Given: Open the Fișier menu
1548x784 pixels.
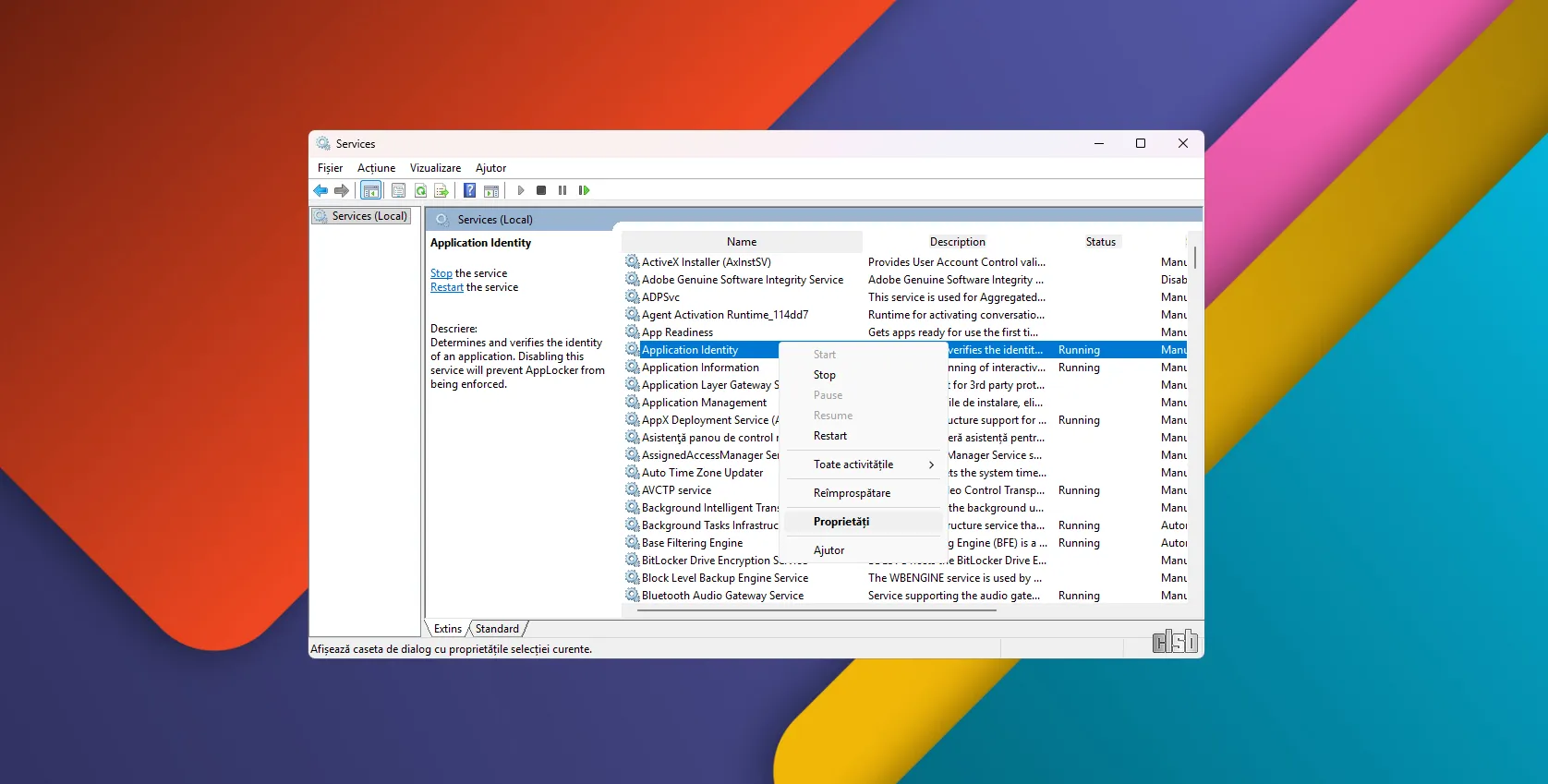Looking at the screenshot, I should tap(330, 168).
